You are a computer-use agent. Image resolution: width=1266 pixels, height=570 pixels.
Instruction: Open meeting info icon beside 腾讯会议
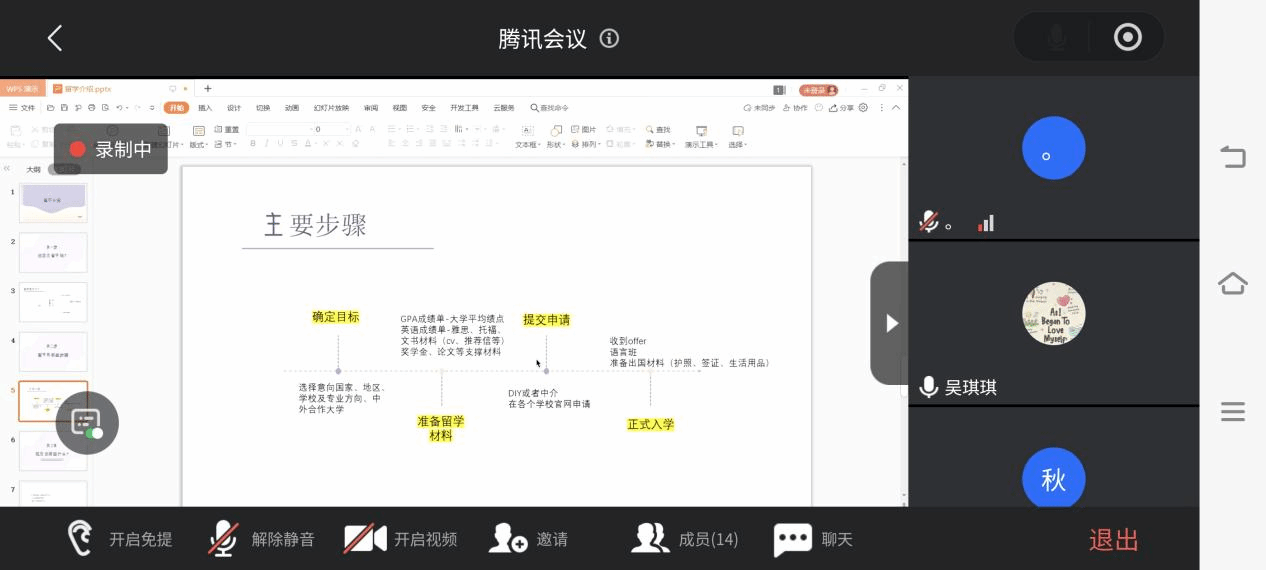pyautogui.click(x=609, y=39)
